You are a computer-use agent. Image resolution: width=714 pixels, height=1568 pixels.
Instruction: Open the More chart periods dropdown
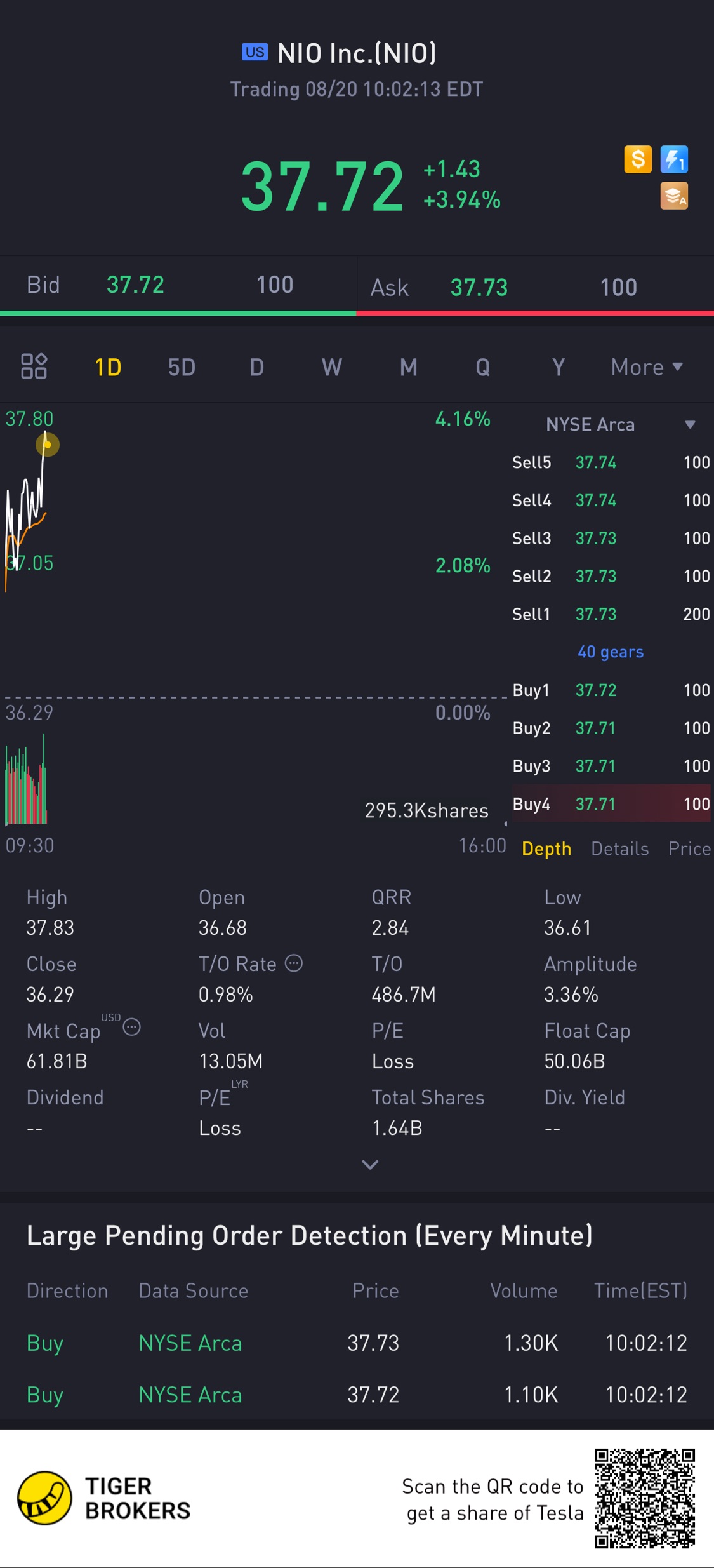(646, 367)
